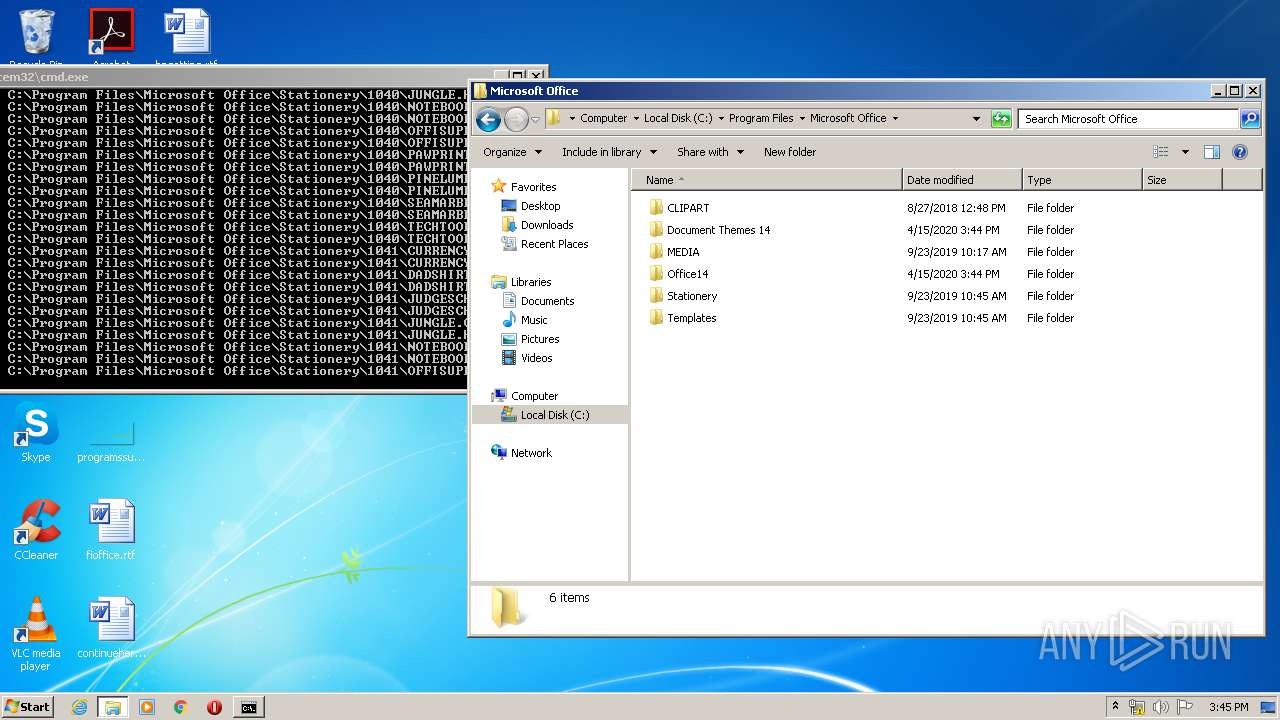This screenshot has height=720, width=1280.
Task: Open Google Chrome from the taskbar
Action: [180, 707]
